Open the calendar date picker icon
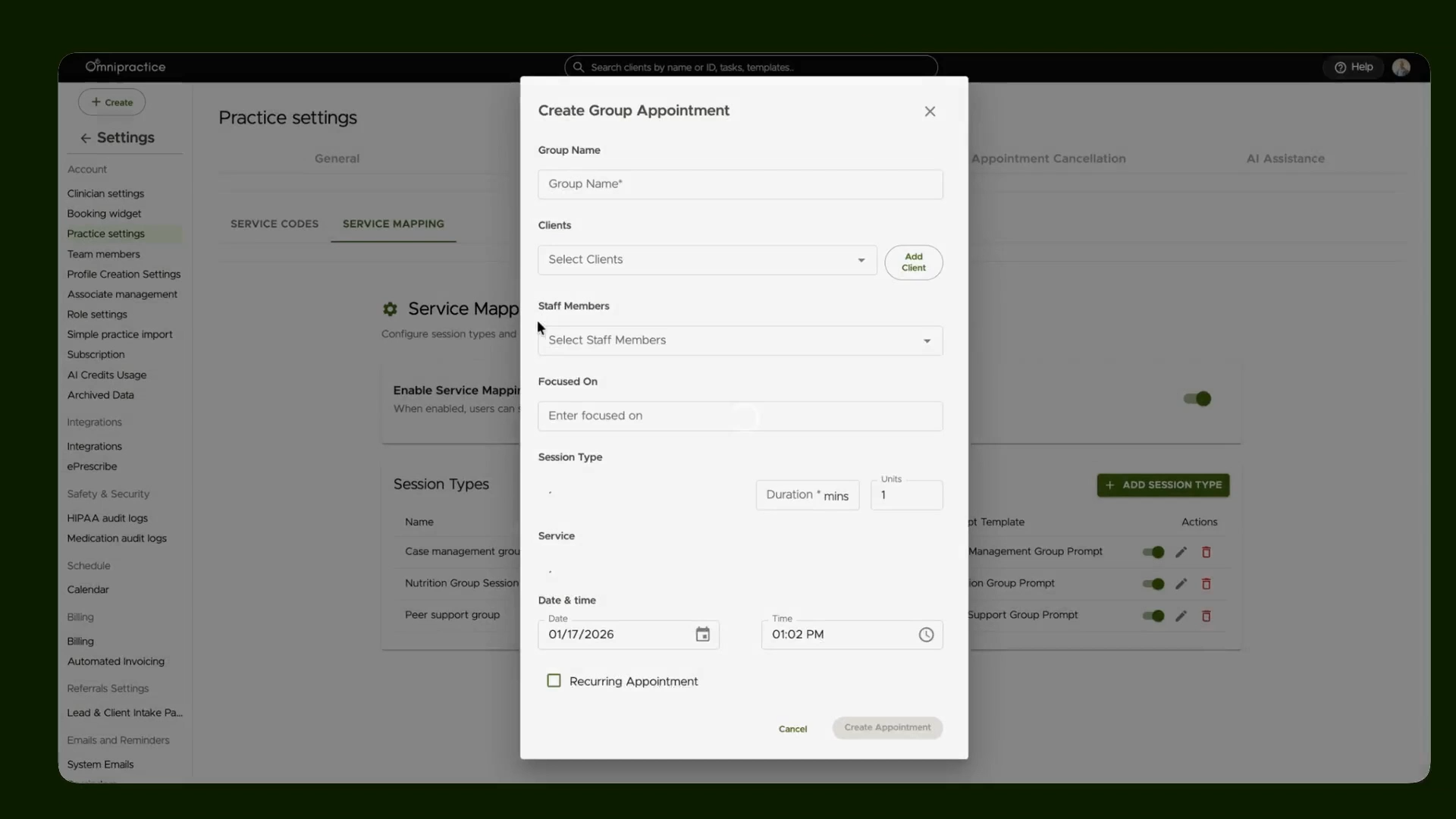The width and height of the screenshot is (1456, 819). [702, 635]
